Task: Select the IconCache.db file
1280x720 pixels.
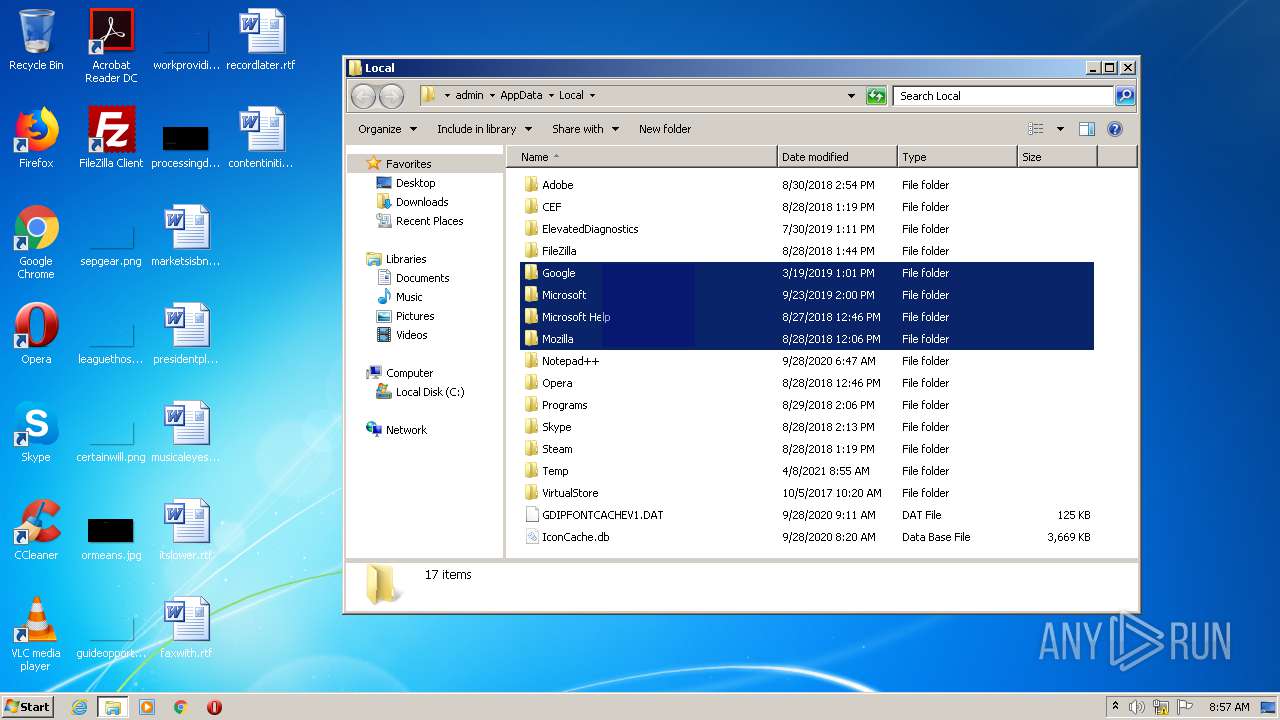Action: [x=807, y=537]
